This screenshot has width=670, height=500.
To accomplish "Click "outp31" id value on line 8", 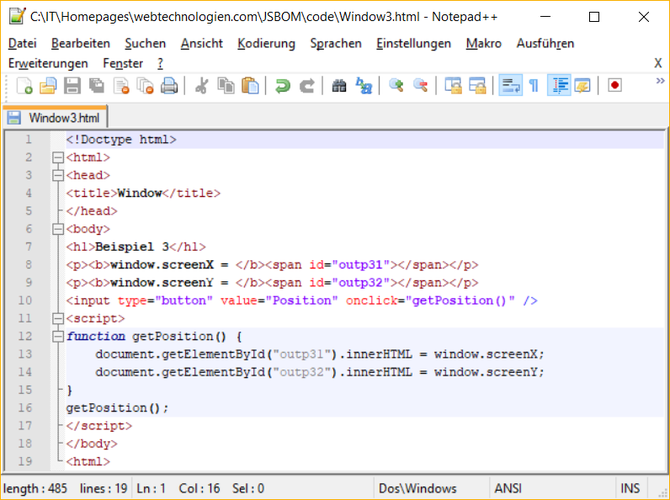I will pos(361,265).
